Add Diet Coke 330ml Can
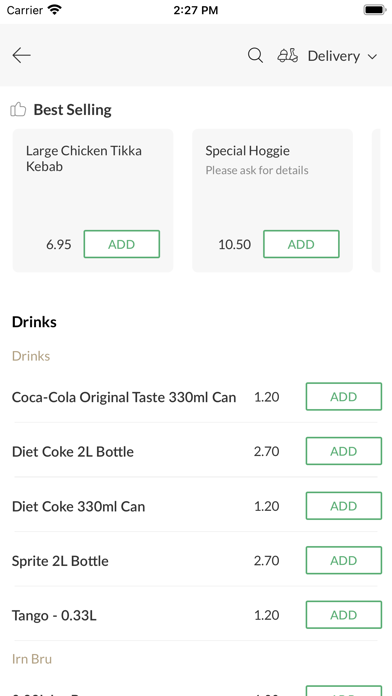392x696 pixels. coord(344,506)
